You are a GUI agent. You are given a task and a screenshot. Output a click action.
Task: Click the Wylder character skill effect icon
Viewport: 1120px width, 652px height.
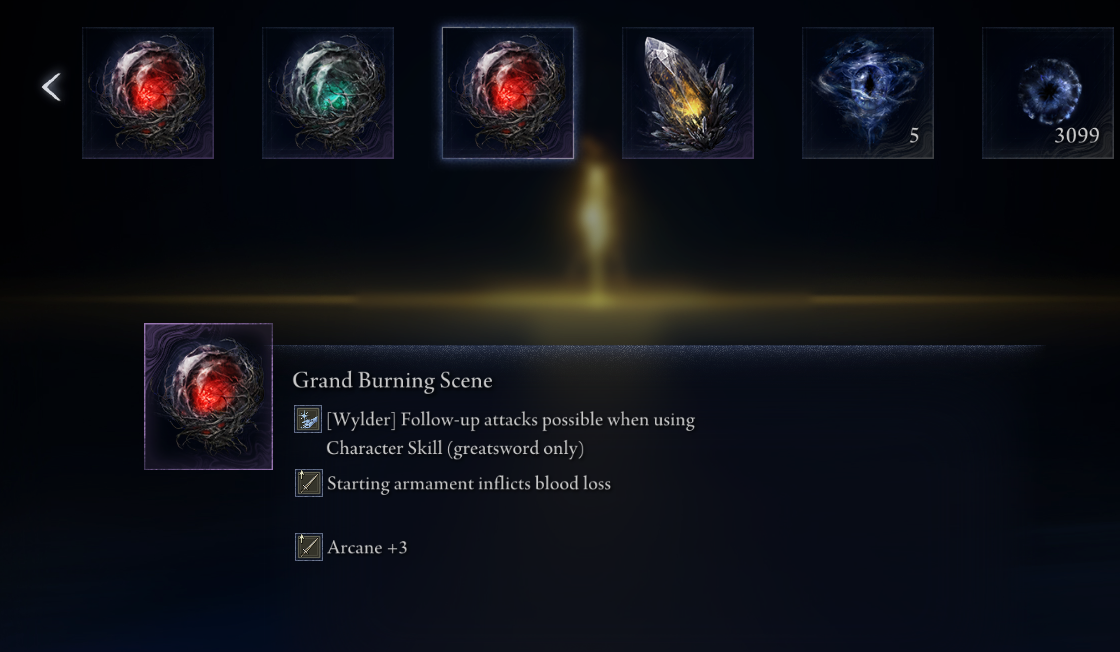(309, 419)
